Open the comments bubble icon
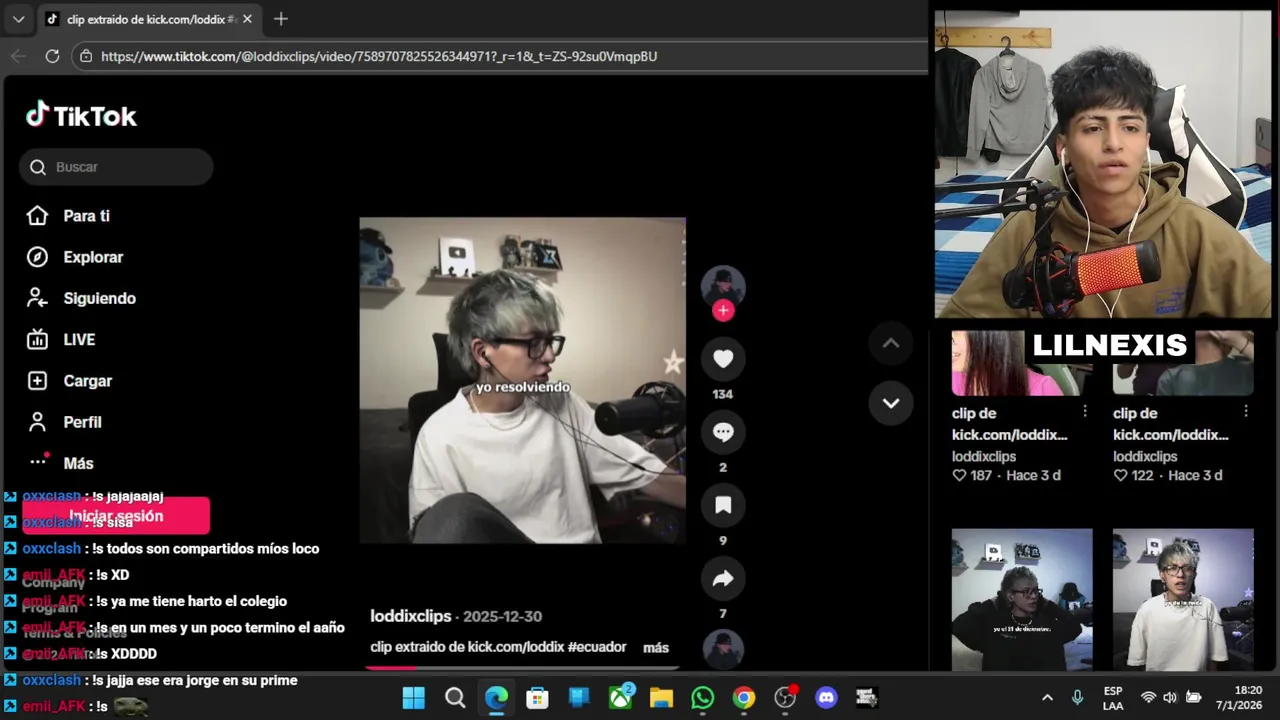The height and width of the screenshot is (720, 1280). 723,432
